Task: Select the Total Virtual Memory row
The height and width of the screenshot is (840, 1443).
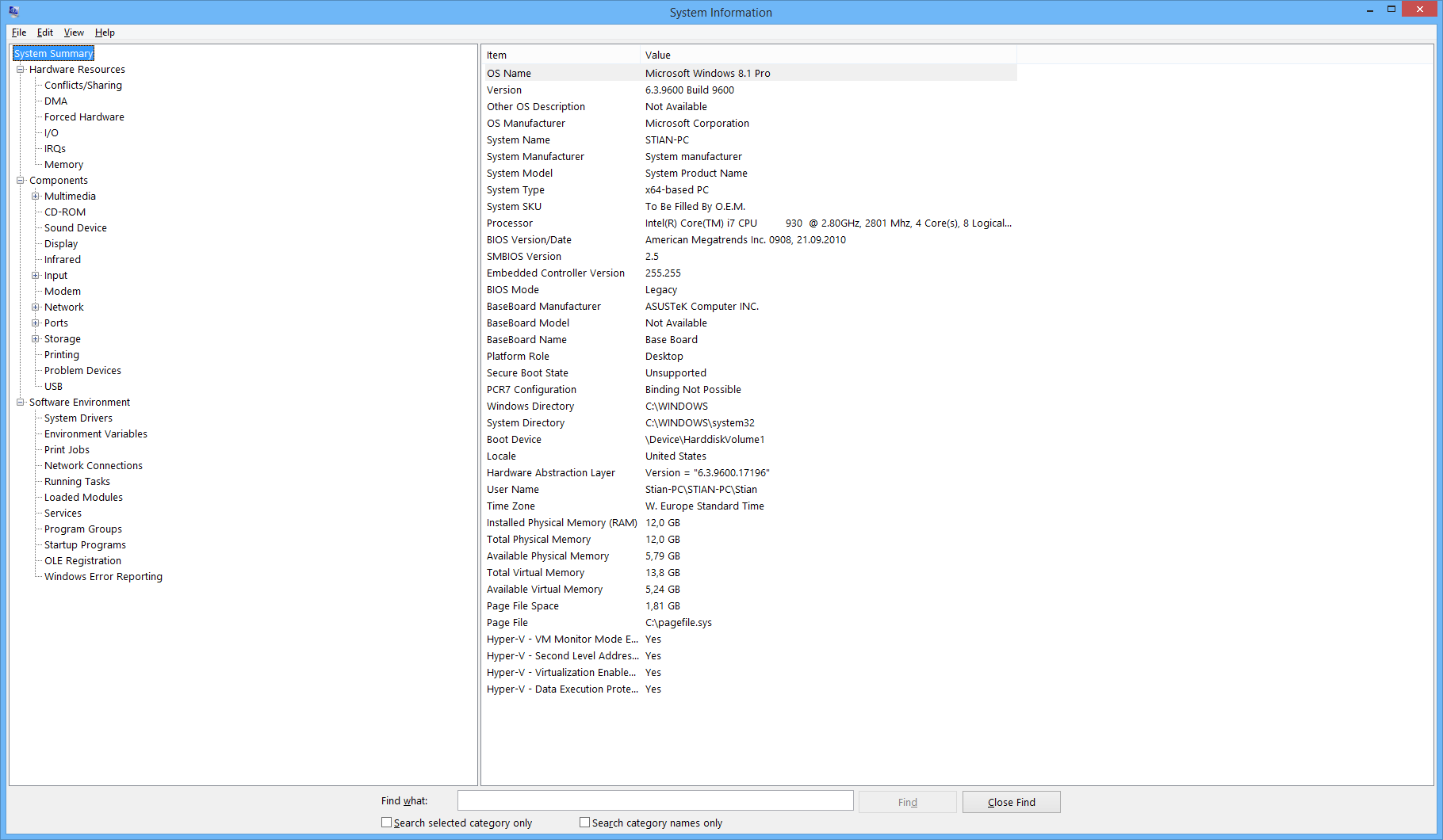Action: click(x=749, y=573)
